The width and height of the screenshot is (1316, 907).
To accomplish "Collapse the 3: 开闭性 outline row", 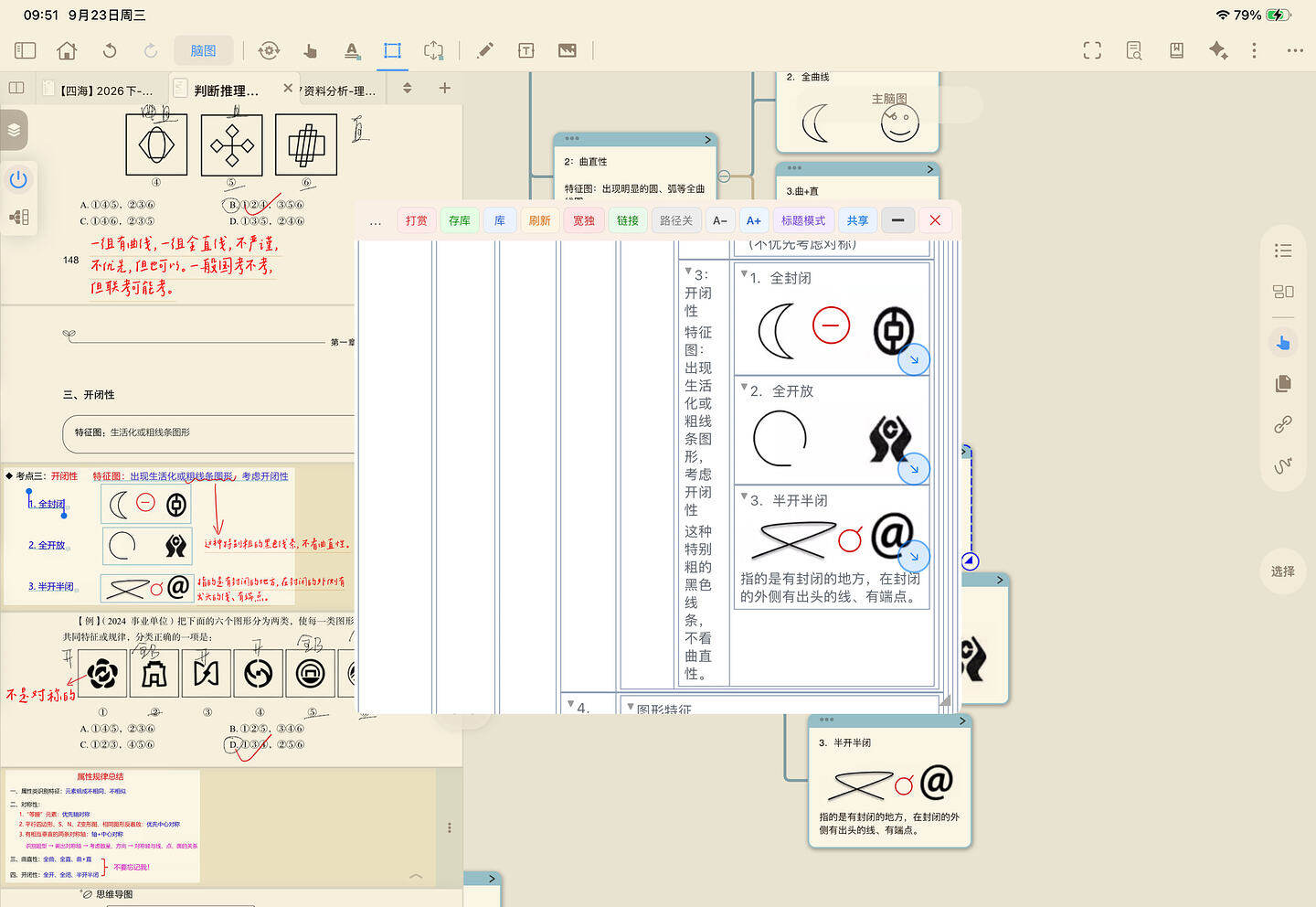I will 688,271.
